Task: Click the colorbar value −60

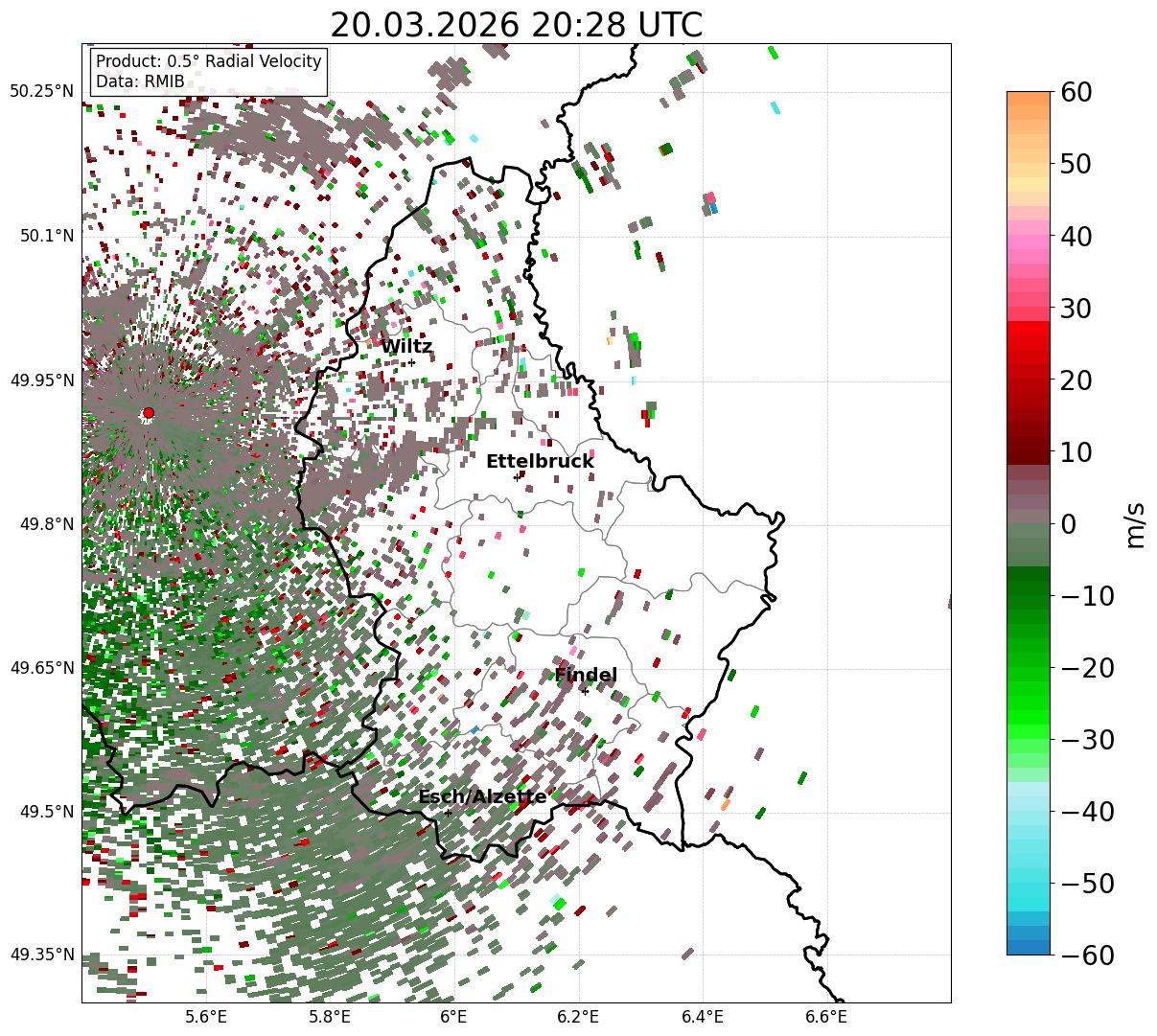Action: click(1087, 955)
